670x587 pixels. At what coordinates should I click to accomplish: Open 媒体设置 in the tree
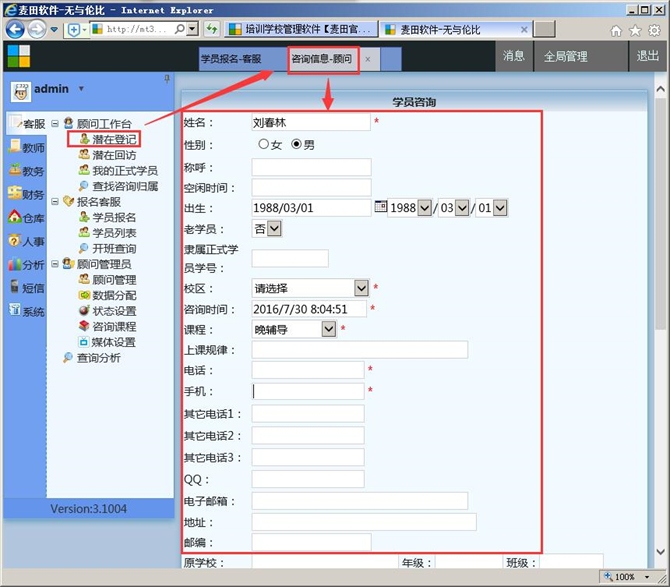[108, 342]
